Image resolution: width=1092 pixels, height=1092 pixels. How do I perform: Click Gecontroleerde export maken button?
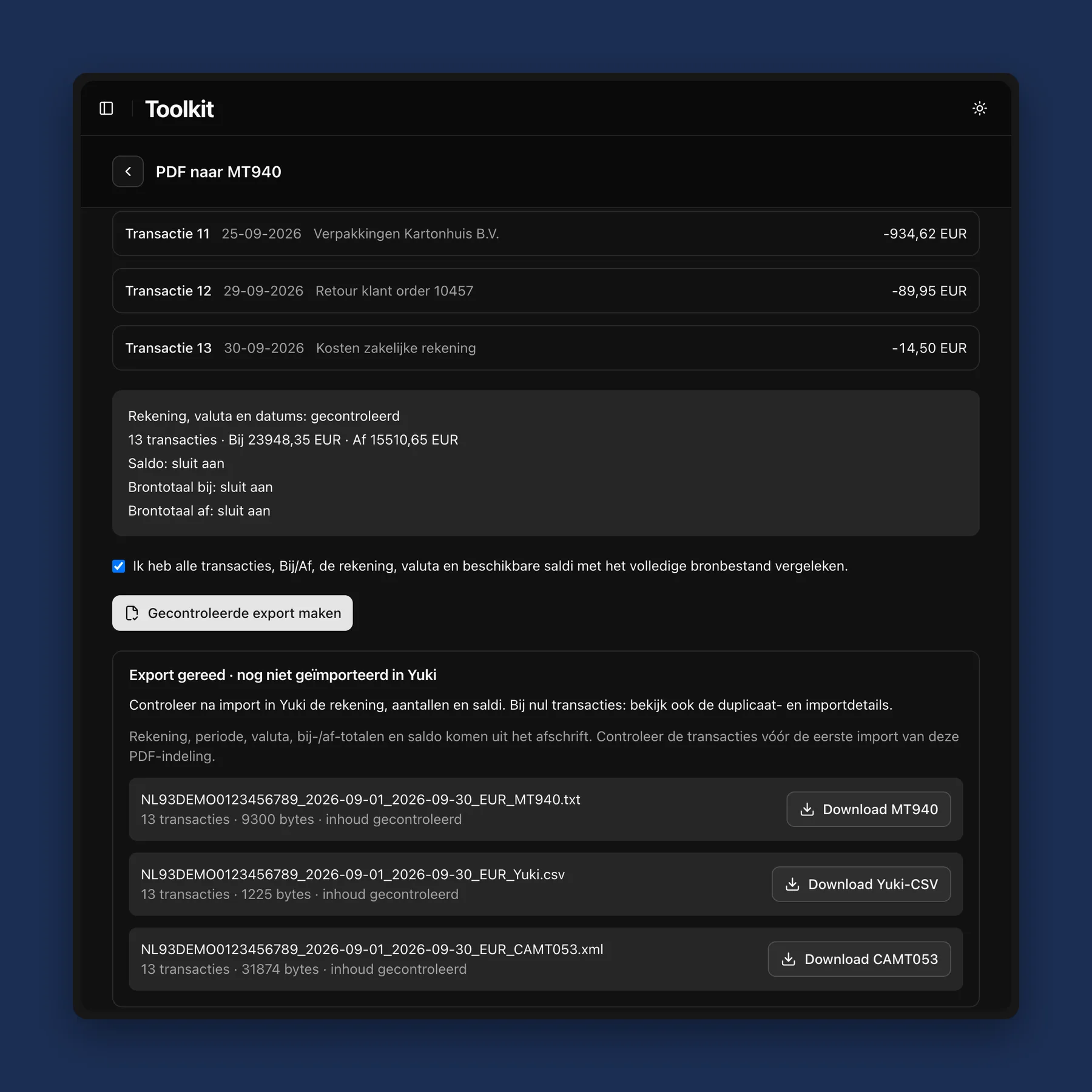[x=232, y=613]
